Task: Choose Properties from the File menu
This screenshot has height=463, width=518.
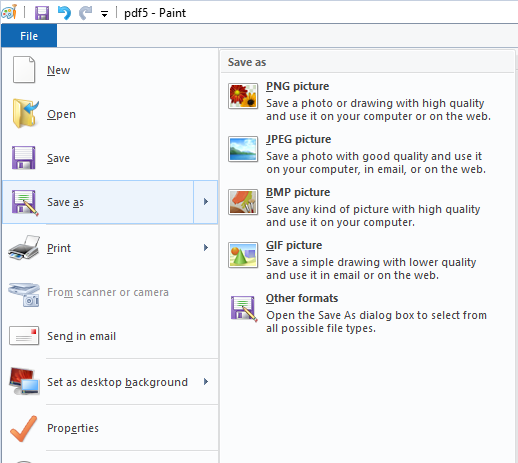Action: point(110,428)
